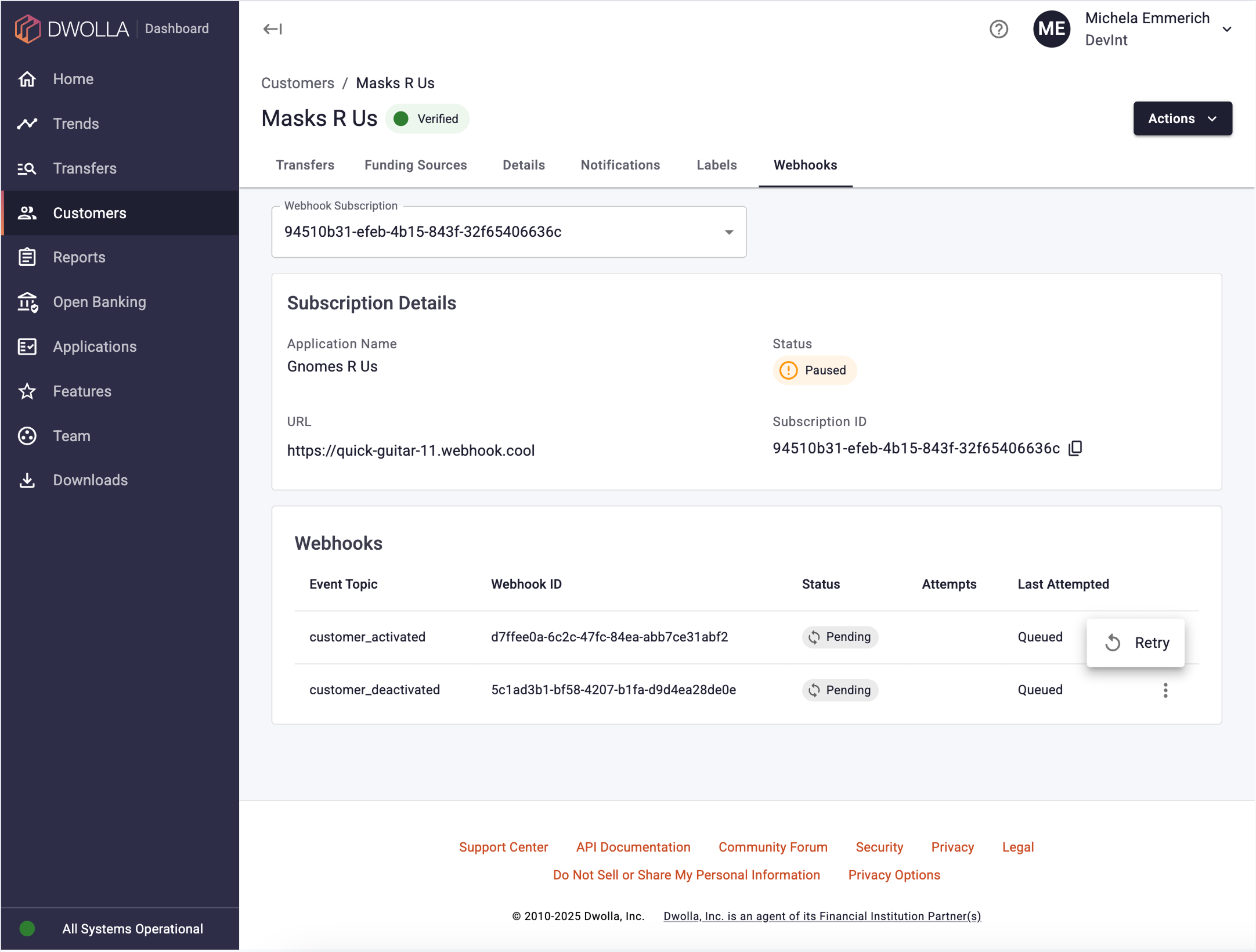Click Do Not Sell or Share link
This screenshot has width=1256, height=952.
(x=687, y=875)
